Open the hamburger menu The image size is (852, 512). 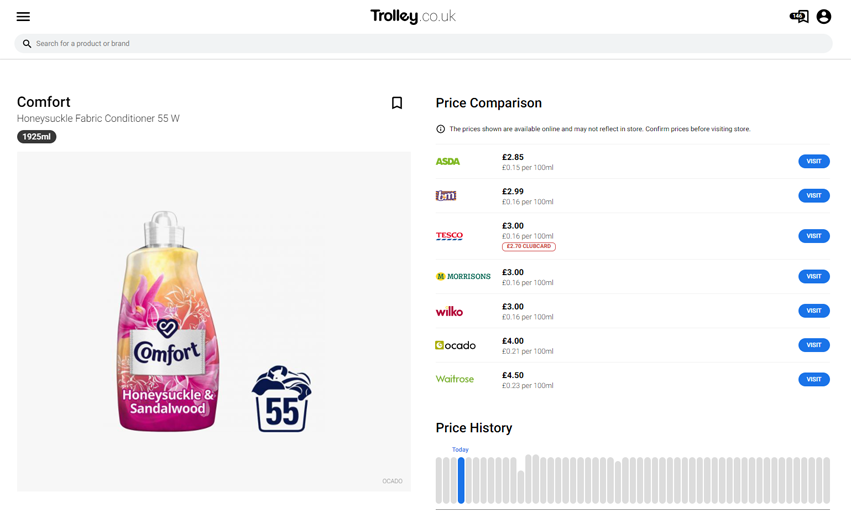(23, 17)
